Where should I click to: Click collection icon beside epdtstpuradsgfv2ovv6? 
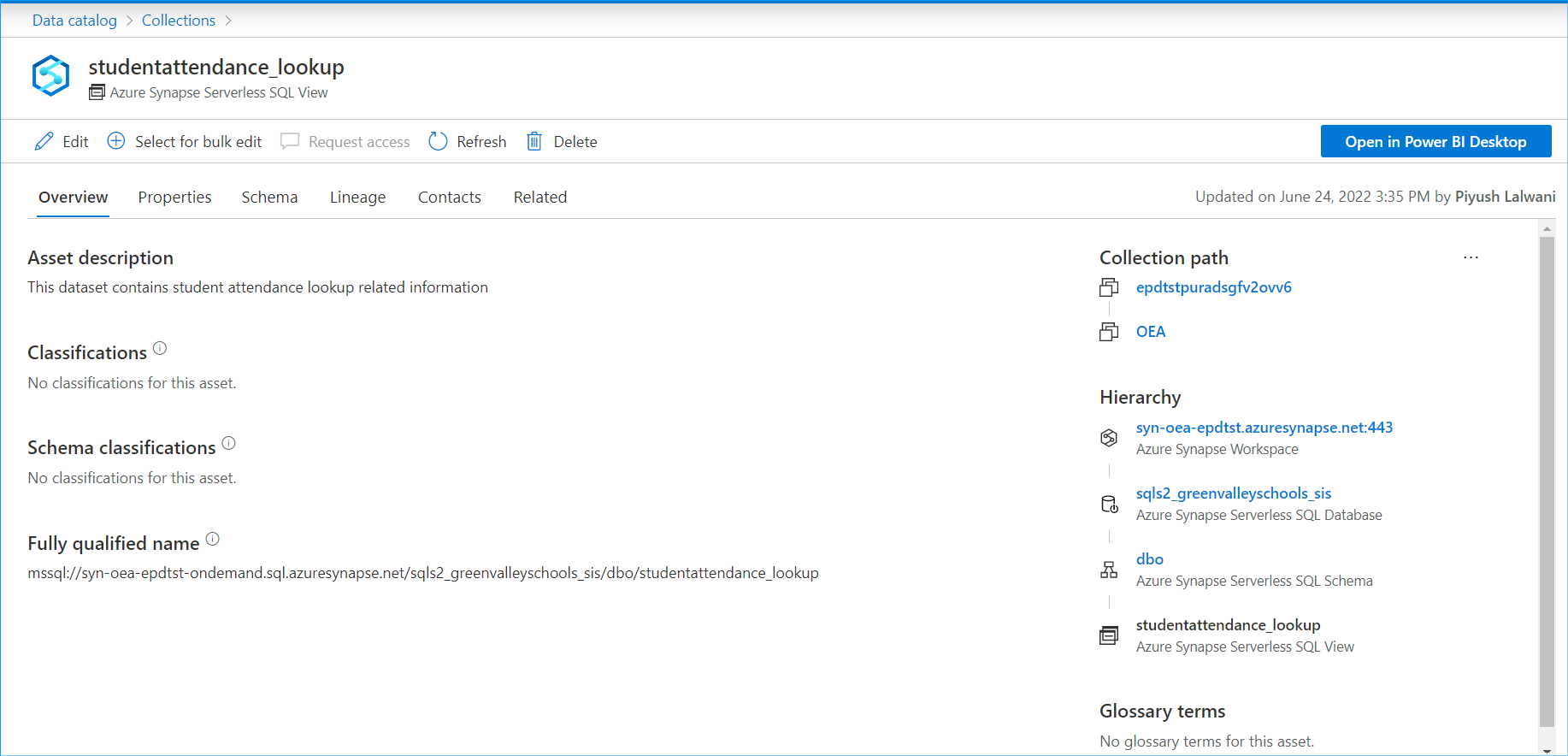(x=1109, y=287)
